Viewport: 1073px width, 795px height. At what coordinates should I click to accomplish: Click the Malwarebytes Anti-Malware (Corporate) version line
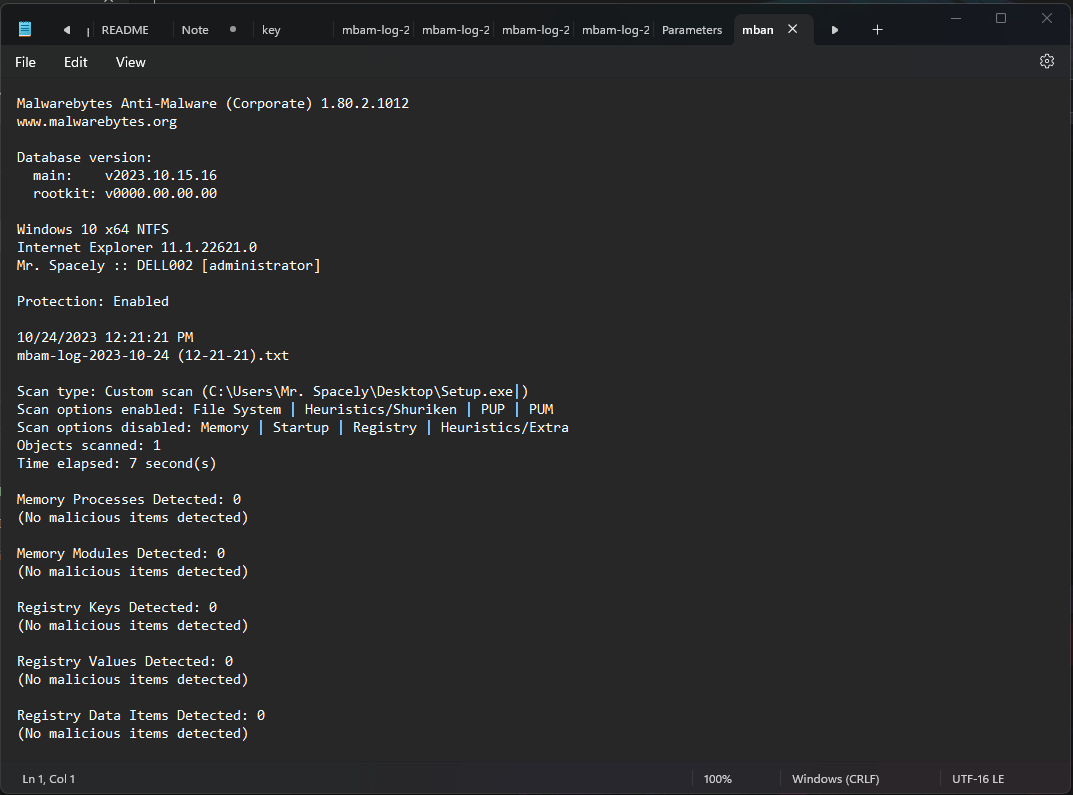click(x=213, y=103)
